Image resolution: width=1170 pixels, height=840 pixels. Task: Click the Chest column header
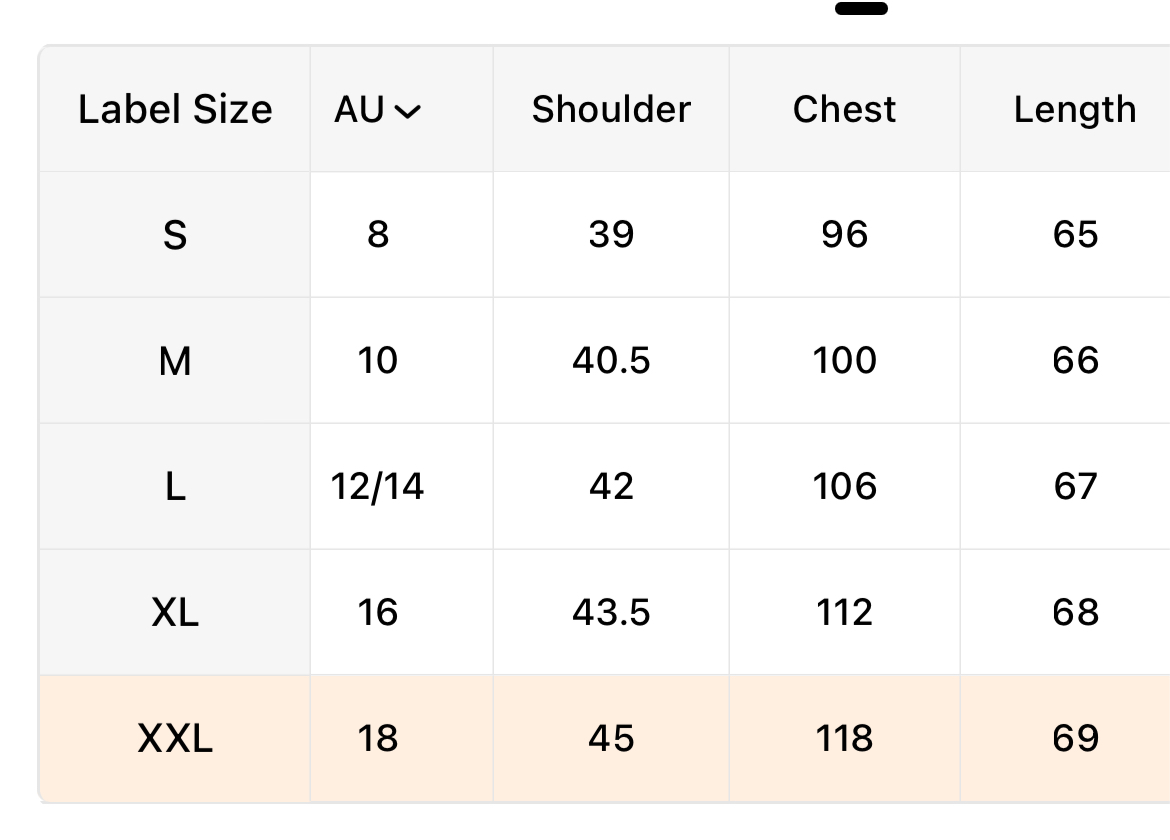[844, 110]
